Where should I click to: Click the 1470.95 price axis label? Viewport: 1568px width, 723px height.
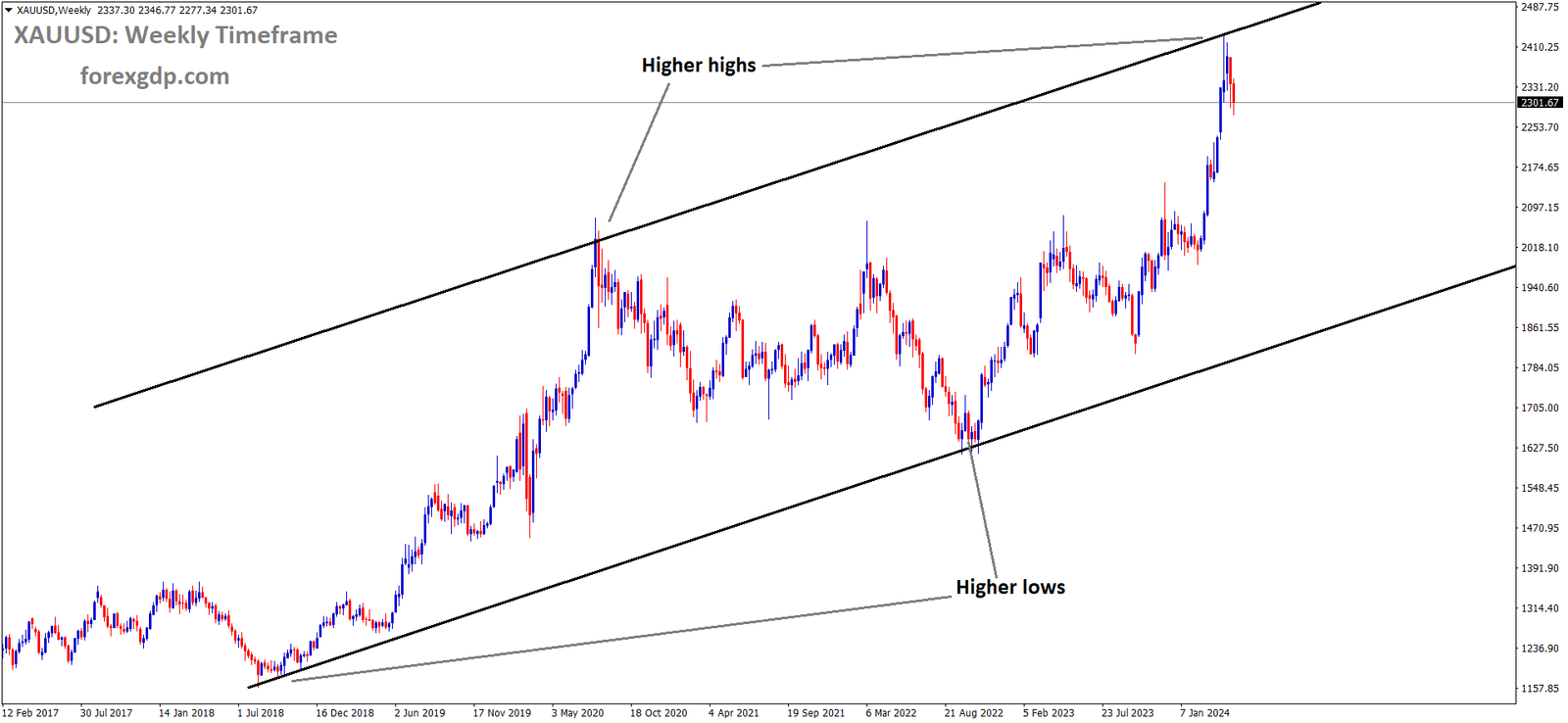tap(1540, 528)
